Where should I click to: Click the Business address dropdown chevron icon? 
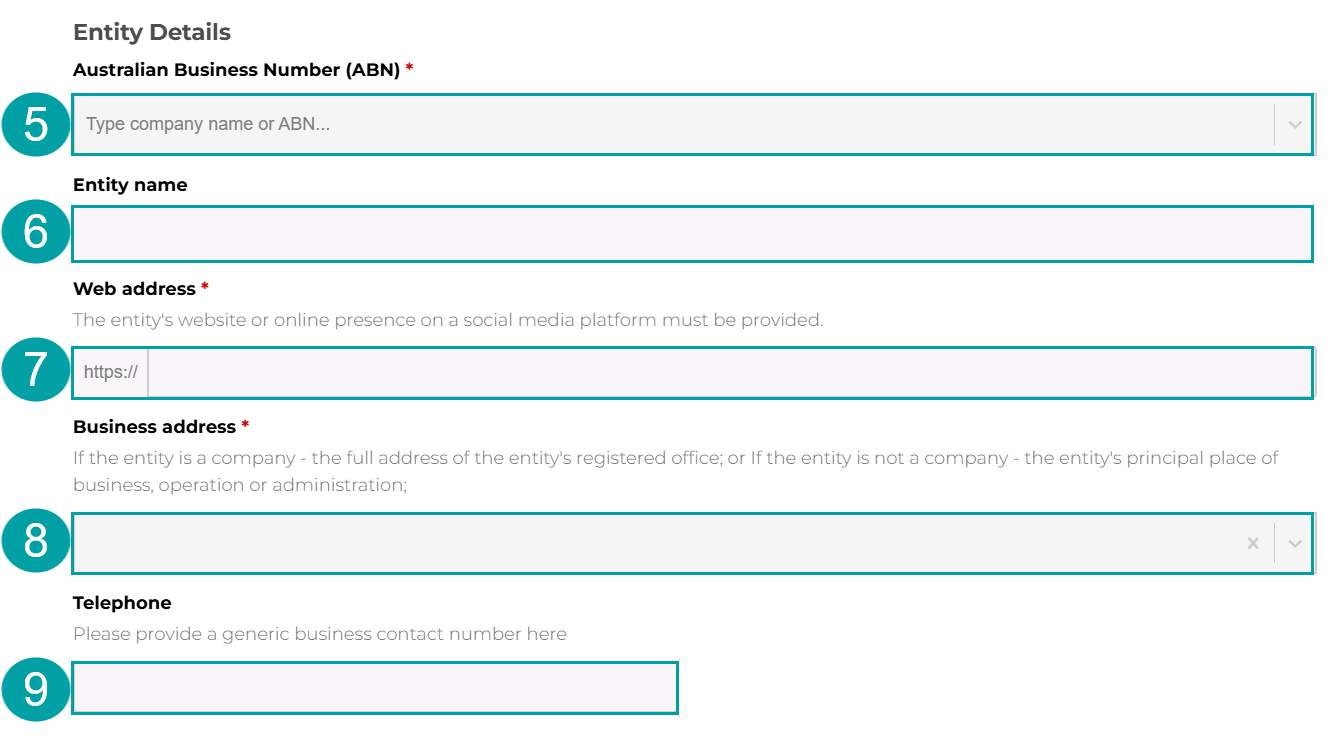[1295, 543]
